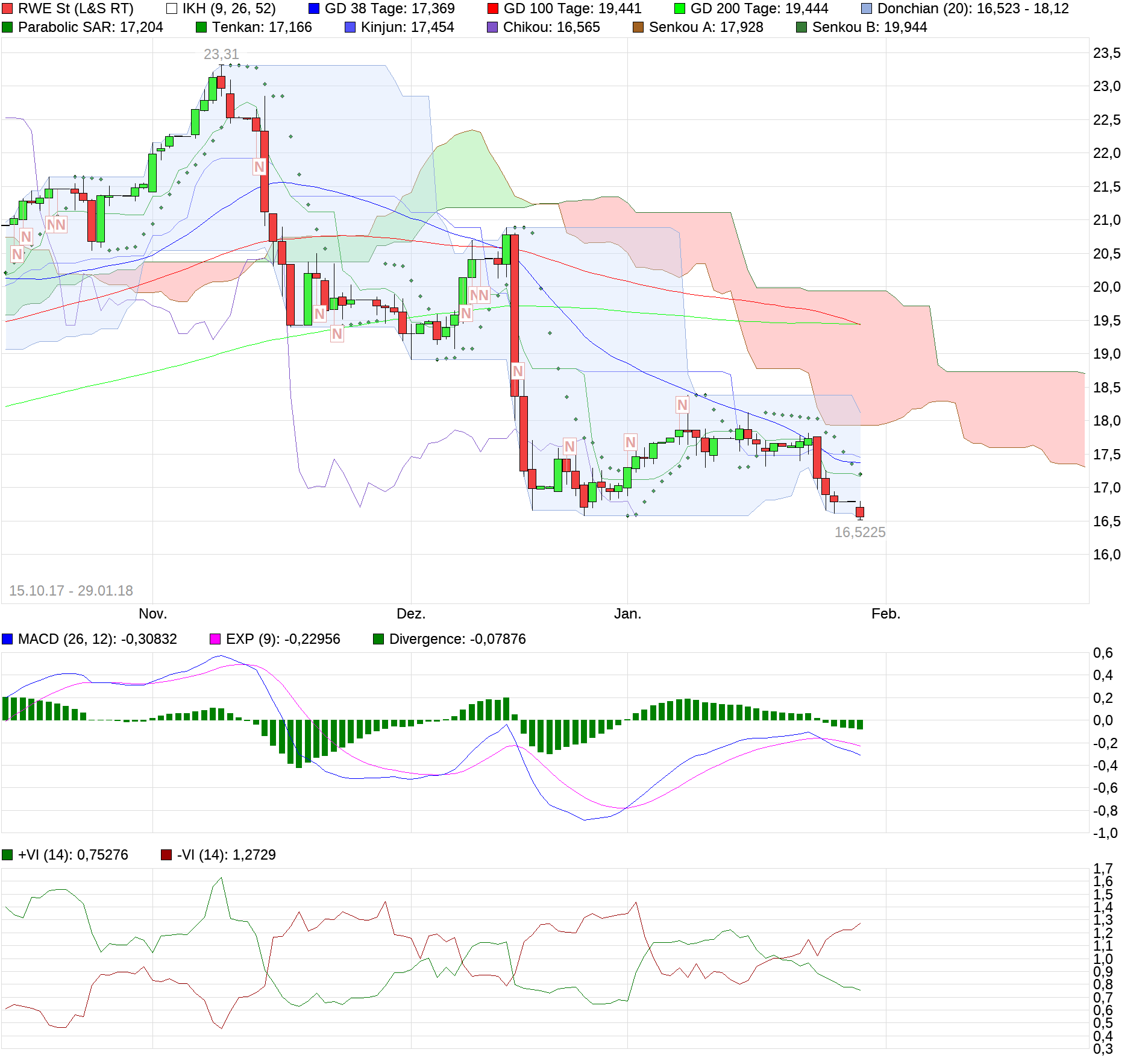Select the 'Chikou: 16,565' label
The image size is (1145, 1064).
(551, 27)
